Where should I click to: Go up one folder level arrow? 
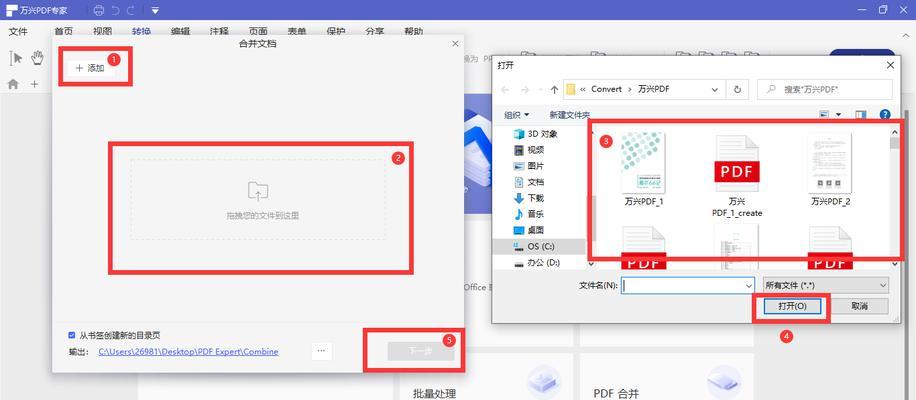click(554, 90)
